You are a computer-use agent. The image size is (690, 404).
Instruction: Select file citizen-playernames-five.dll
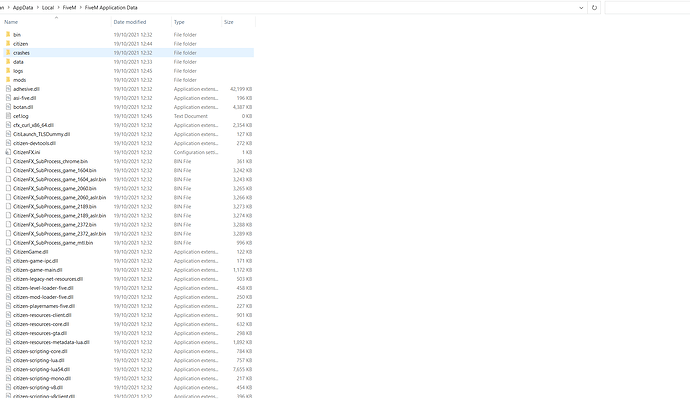click(x=44, y=306)
